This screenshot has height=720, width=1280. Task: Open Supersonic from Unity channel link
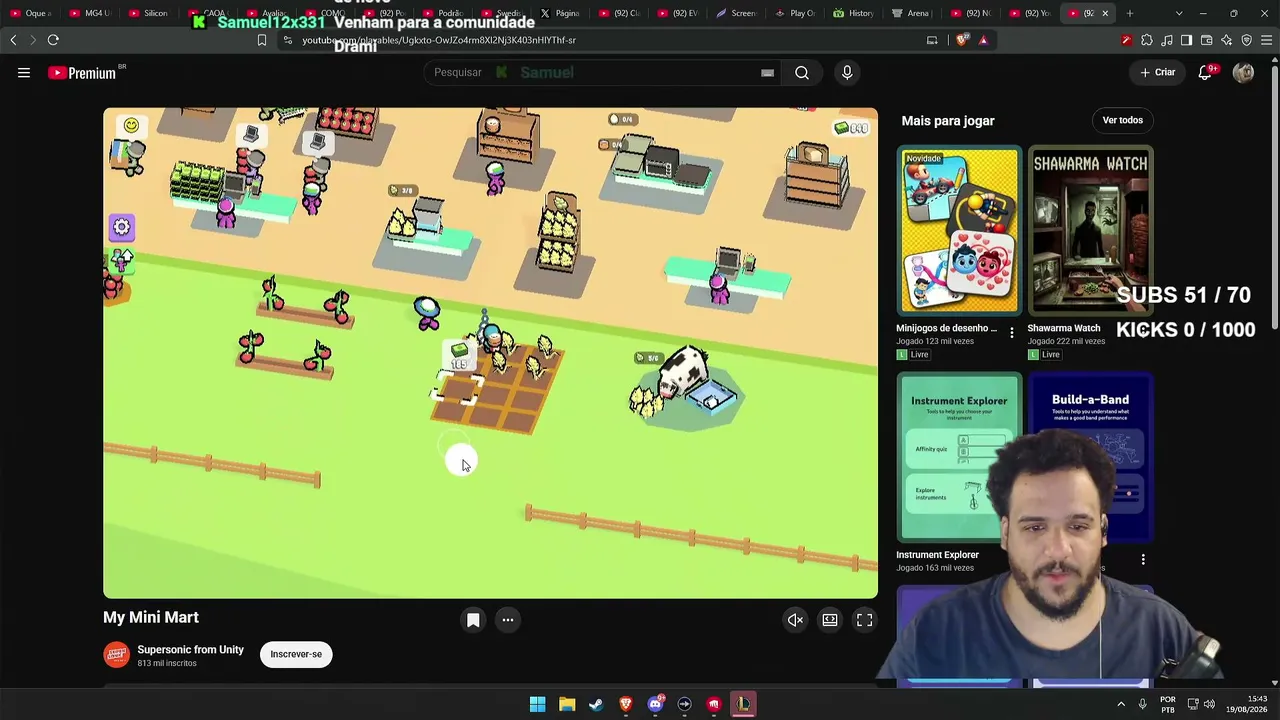click(190, 650)
